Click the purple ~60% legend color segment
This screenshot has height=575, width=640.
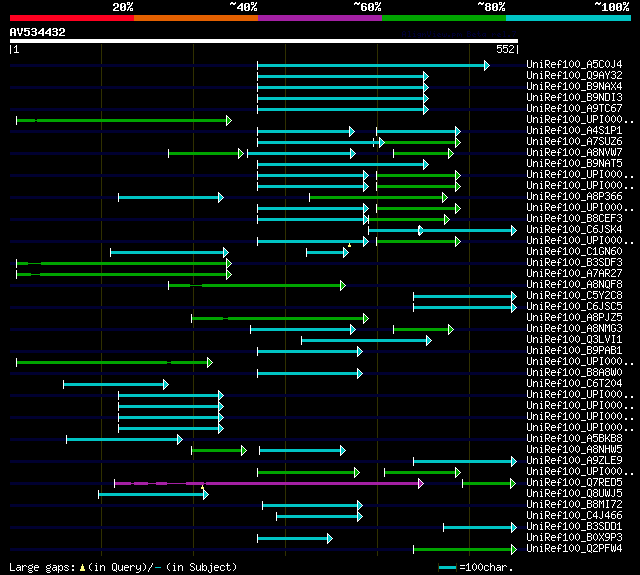coord(320,18)
